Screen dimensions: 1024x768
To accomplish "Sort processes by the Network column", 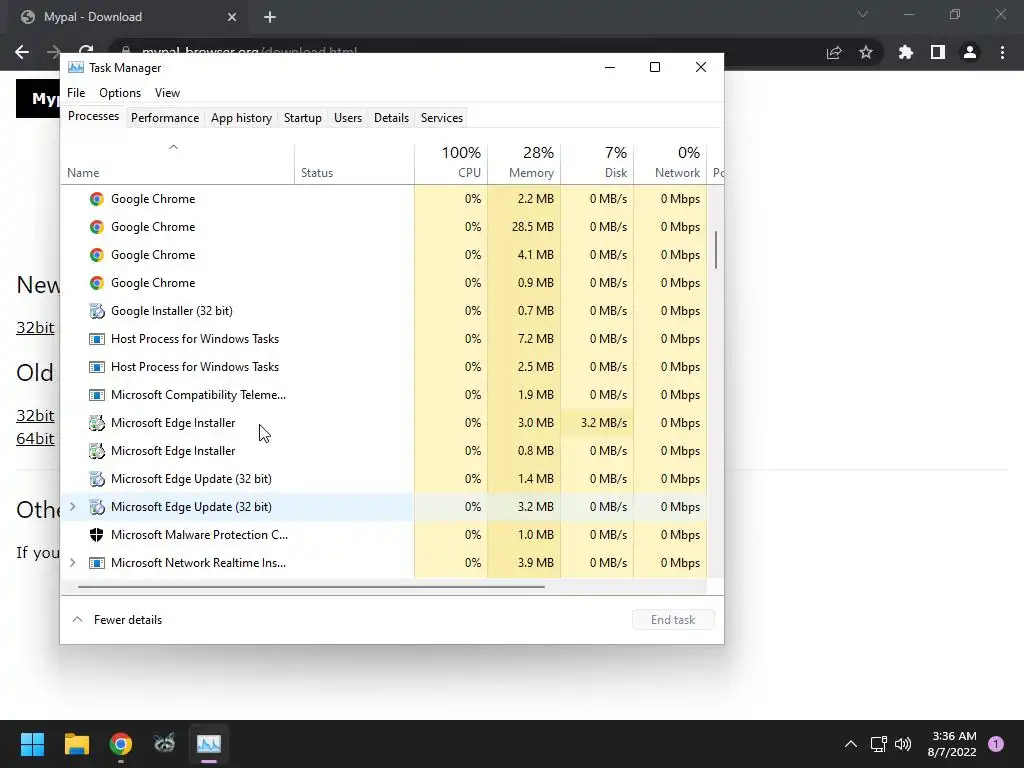I will tap(671, 162).
